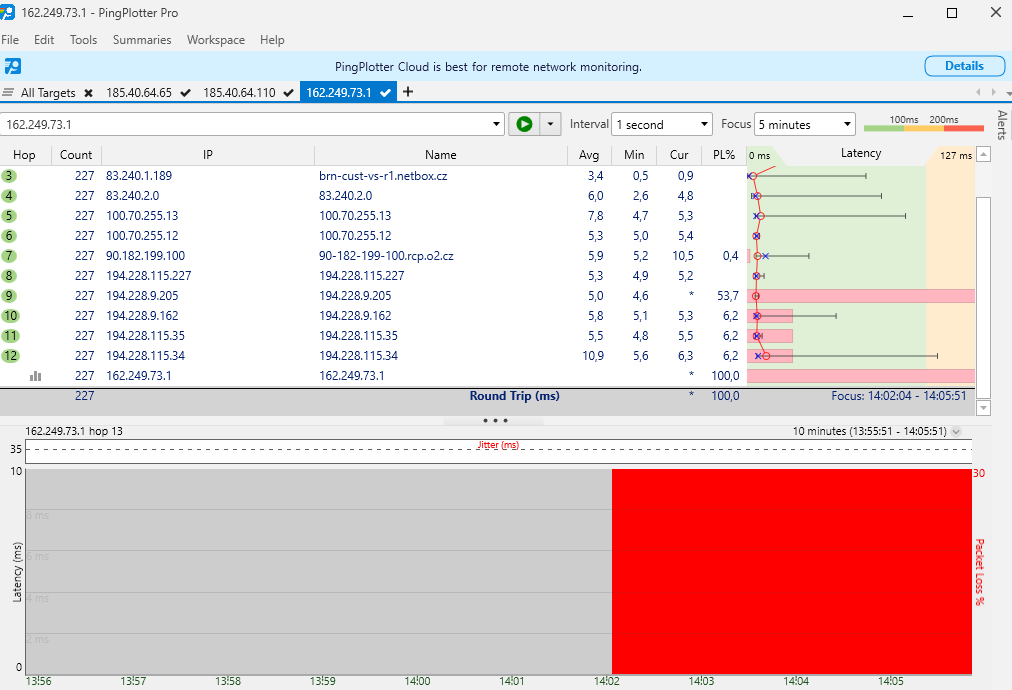Add a new target tab with plus icon
The height and width of the screenshot is (690, 1012).
(x=408, y=92)
